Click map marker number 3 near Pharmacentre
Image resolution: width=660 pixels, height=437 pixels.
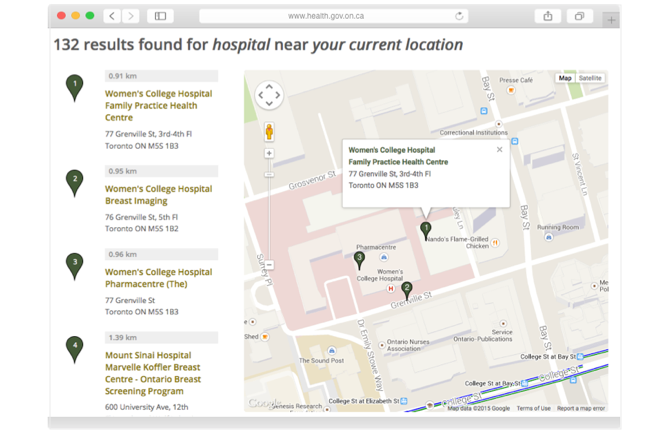tap(360, 260)
